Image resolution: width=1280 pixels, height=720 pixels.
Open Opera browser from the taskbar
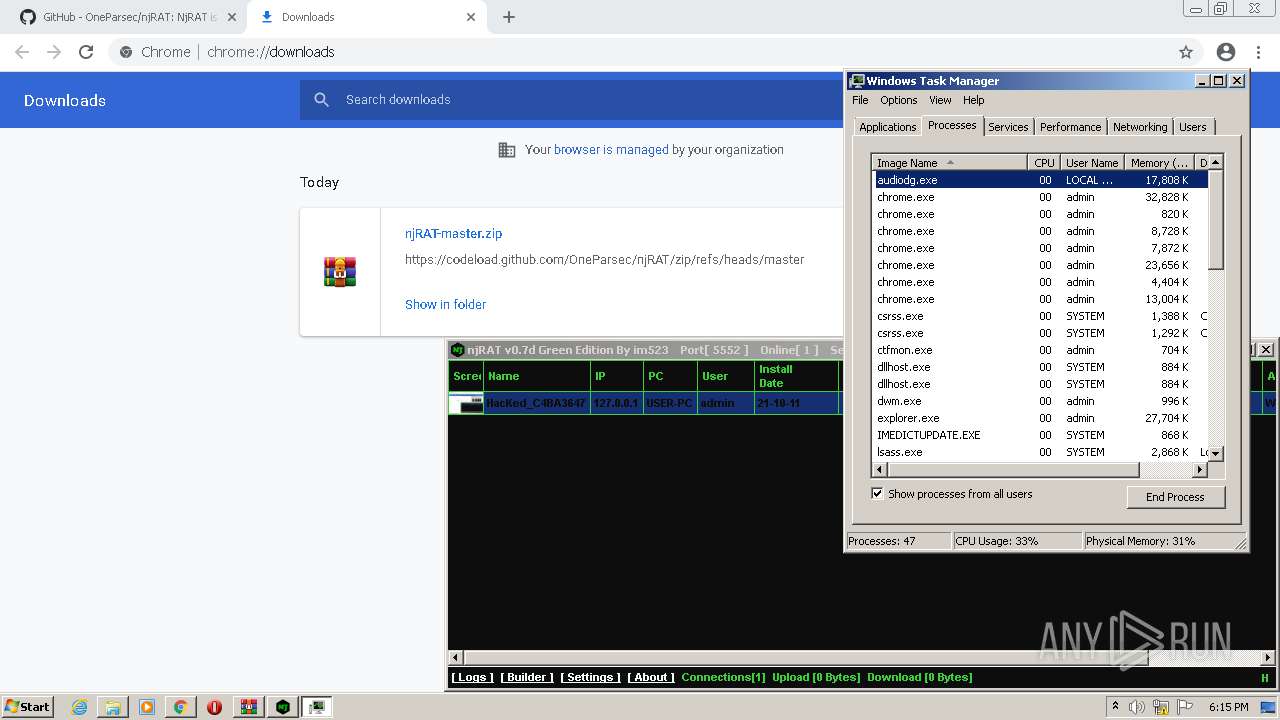click(214, 707)
